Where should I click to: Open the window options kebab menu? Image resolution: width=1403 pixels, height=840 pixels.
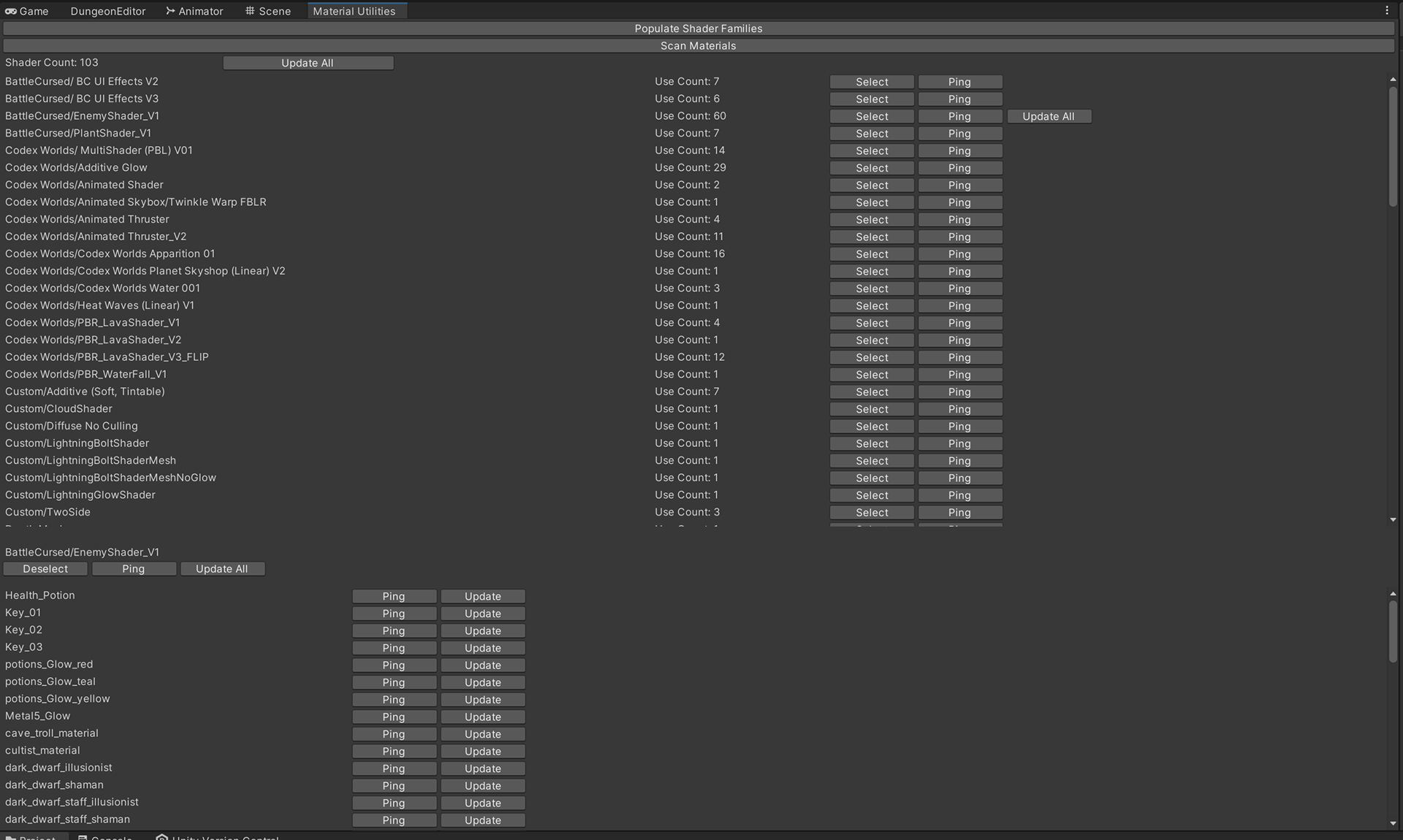pos(1386,10)
